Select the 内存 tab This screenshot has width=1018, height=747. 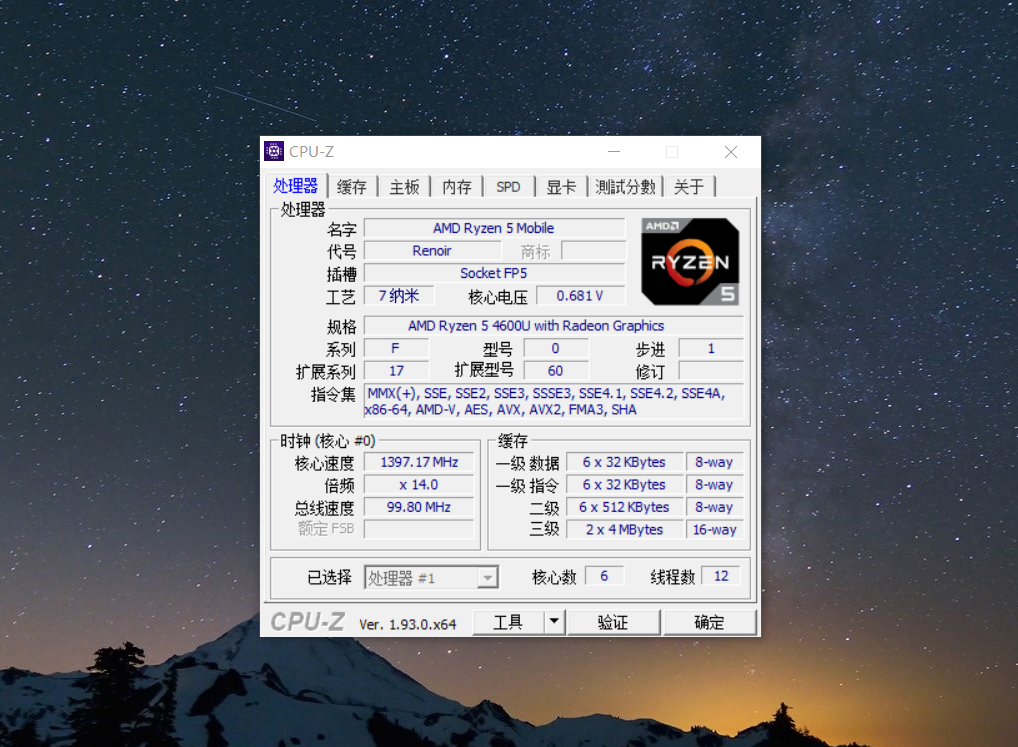[x=457, y=187]
